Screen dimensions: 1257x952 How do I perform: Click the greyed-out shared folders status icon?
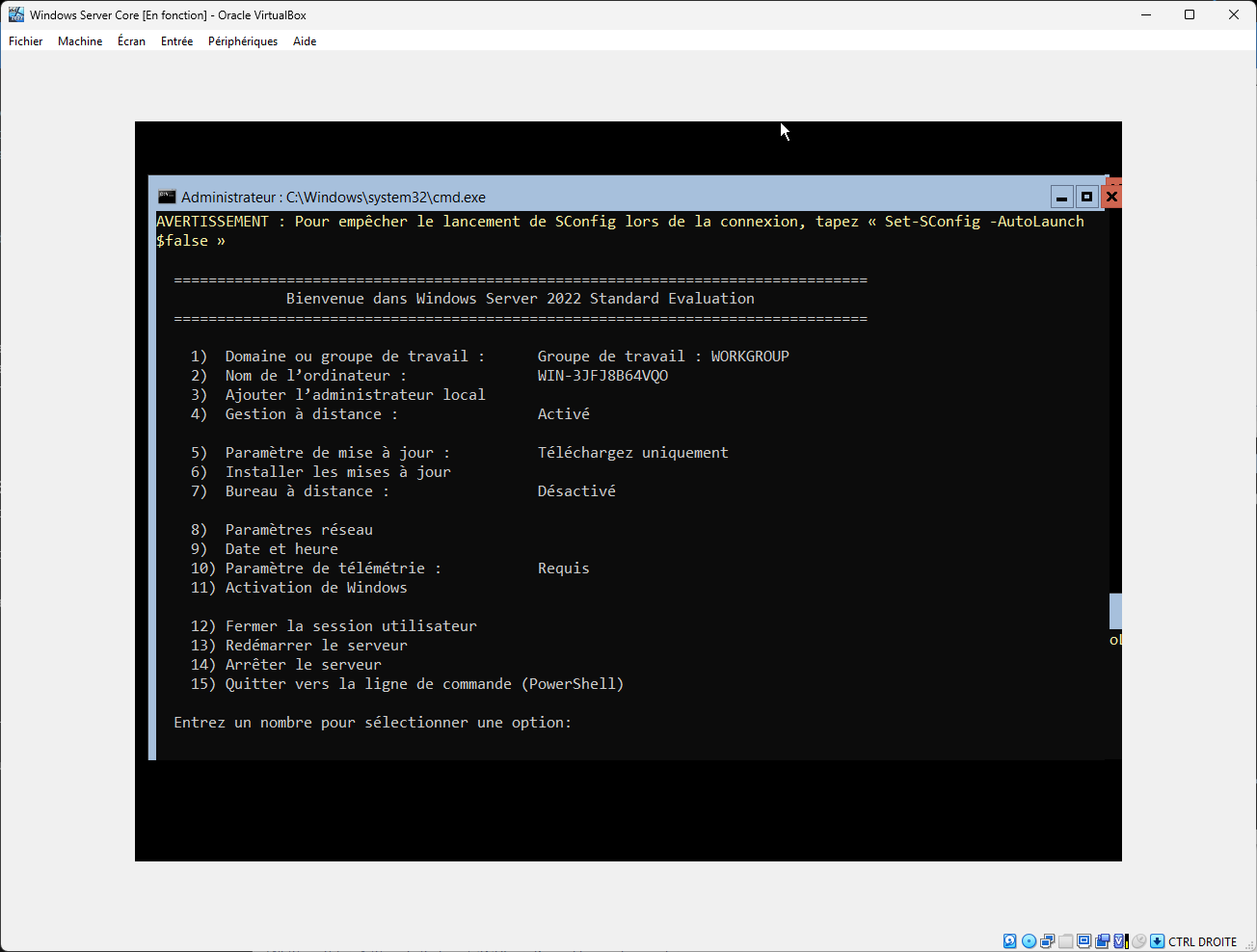click(x=1065, y=941)
